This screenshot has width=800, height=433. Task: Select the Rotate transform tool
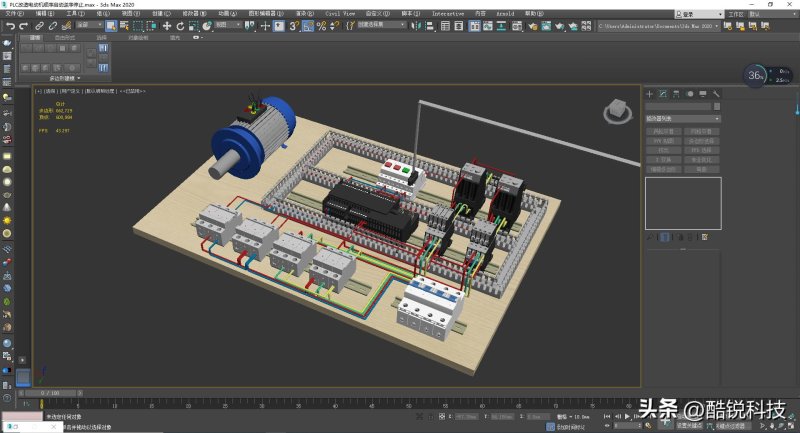point(180,26)
